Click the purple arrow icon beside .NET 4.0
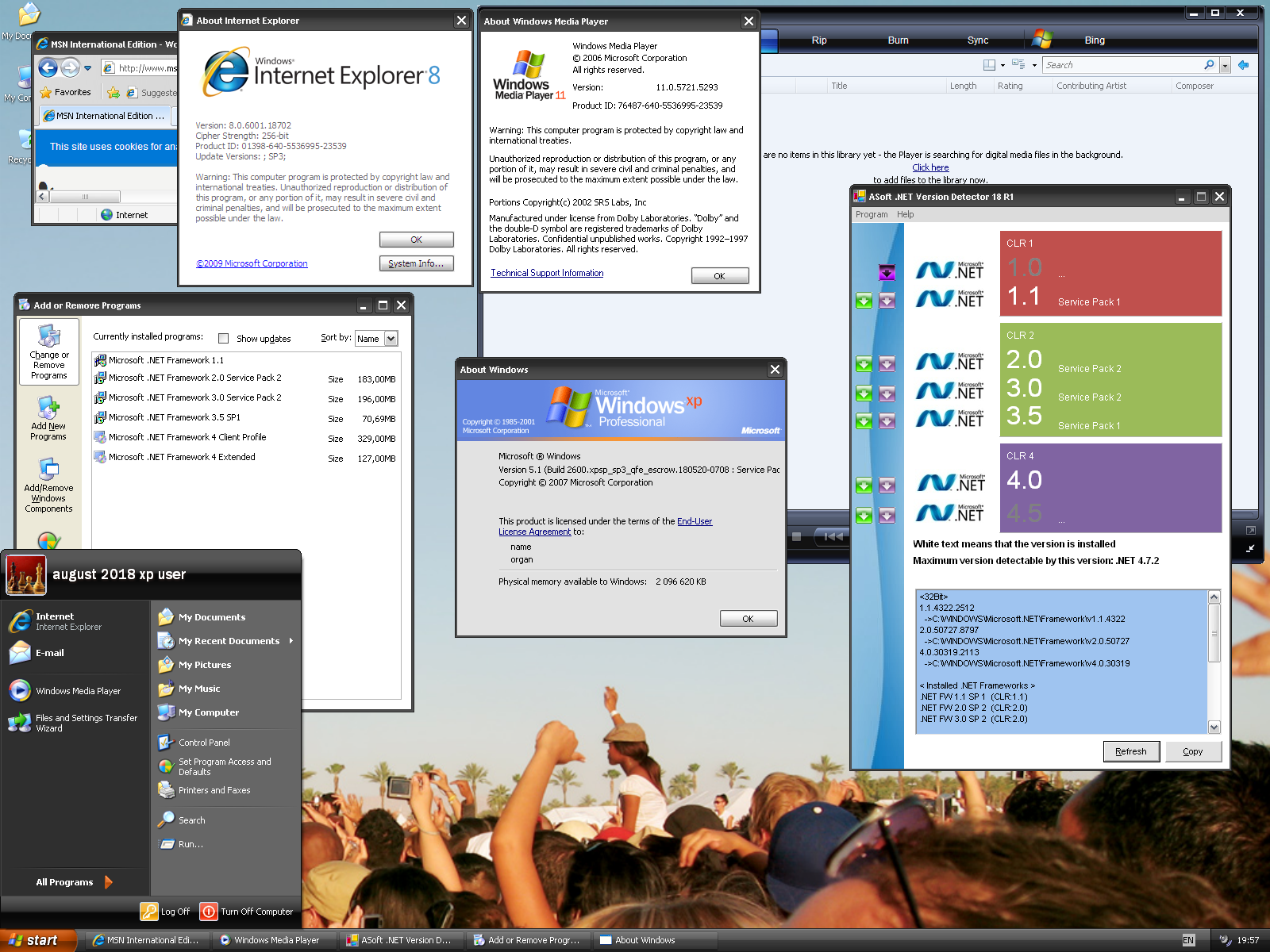Image resolution: width=1270 pixels, height=952 pixels. [x=887, y=485]
